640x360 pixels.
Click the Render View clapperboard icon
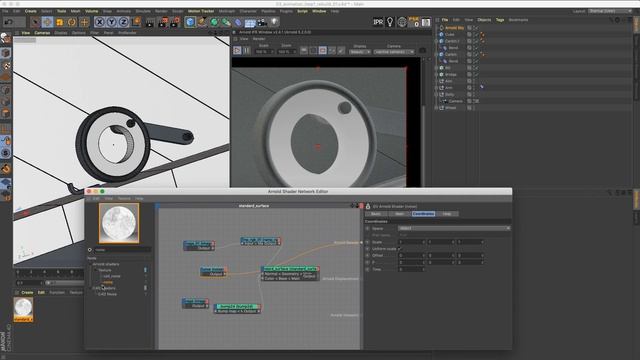tap(150, 22)
